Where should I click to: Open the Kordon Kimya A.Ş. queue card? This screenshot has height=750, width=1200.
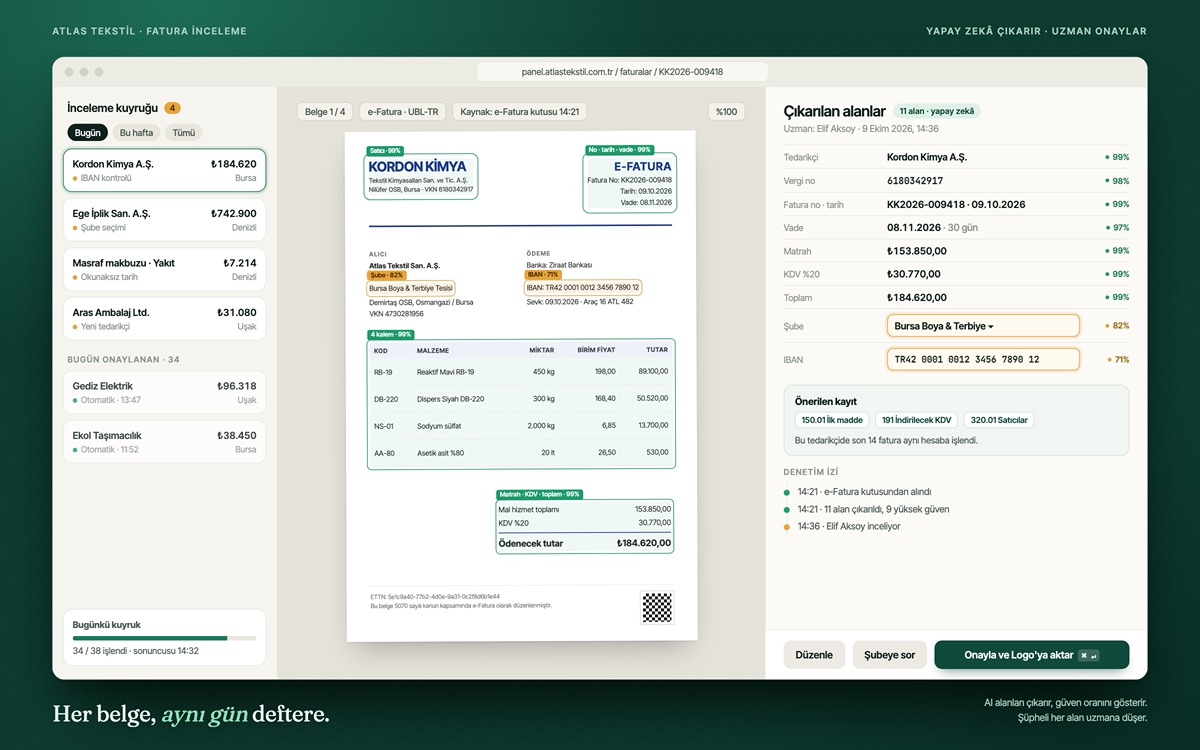[x=164, y=170]
